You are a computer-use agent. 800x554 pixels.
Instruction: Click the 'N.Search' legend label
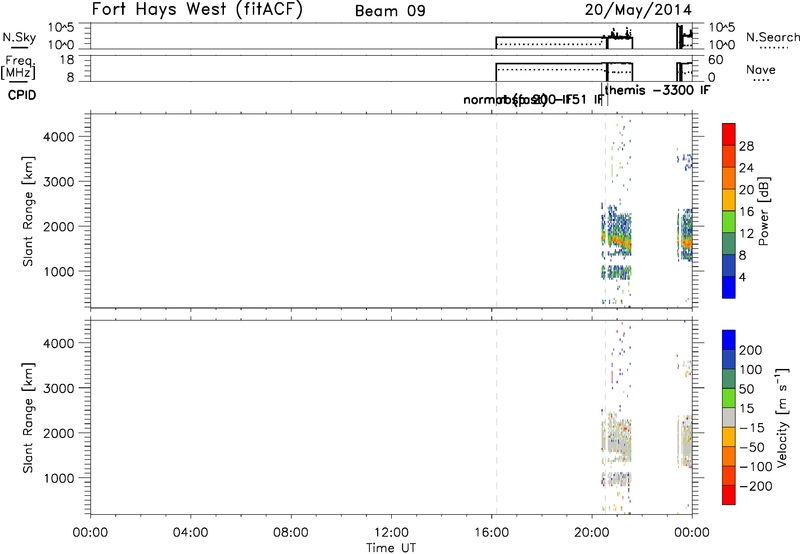click(x=772, y=37)
